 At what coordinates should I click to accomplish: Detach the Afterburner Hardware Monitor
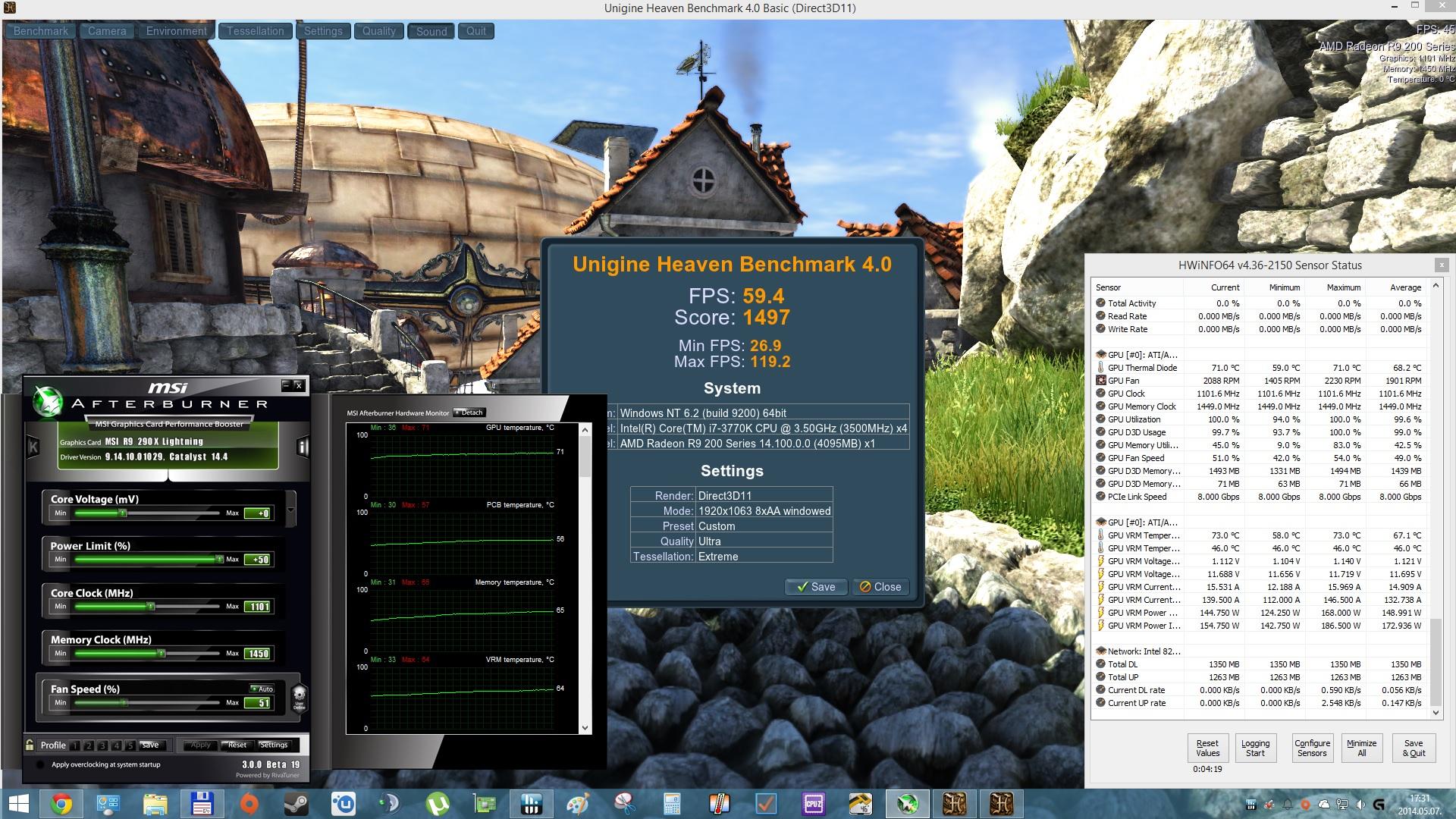pyautogui.click(x=469, y=413)
